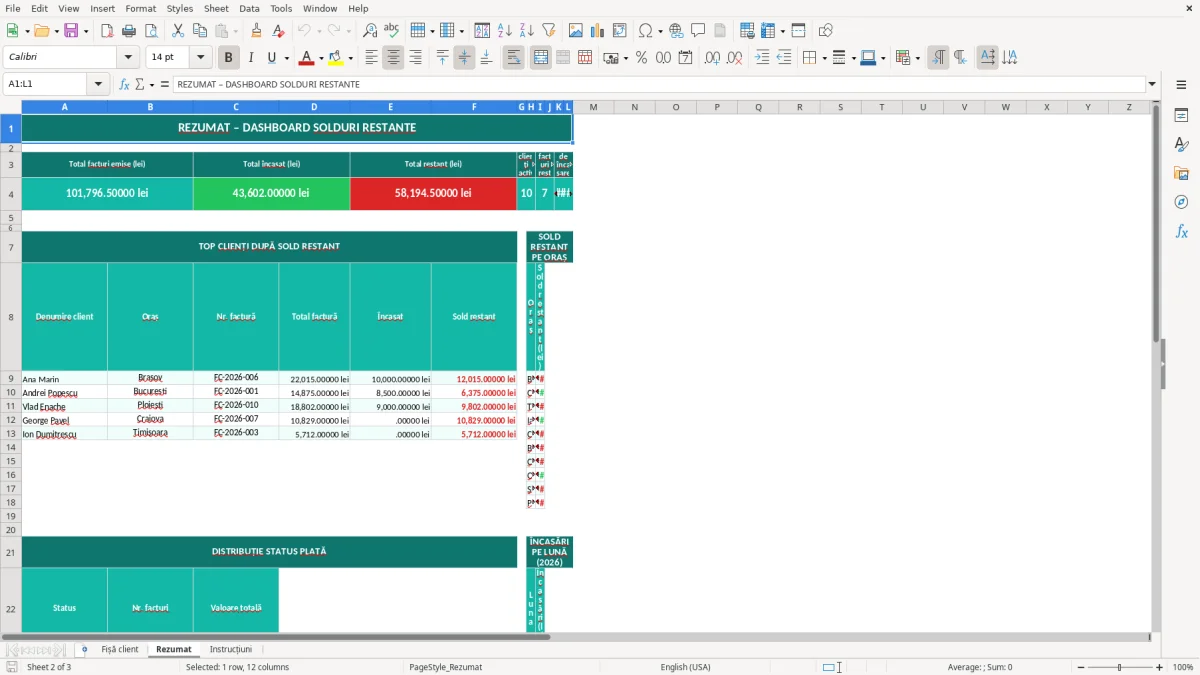The image size is (1200, 675).
Task: Apply the yellow Background Color swatch
Action: click(336, 58)
